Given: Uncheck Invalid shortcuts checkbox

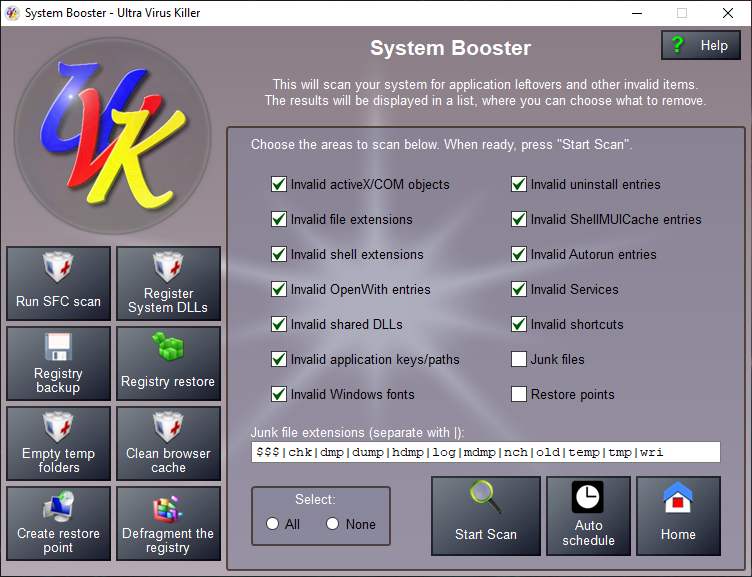Looking at the screenshot, I should 518,324.
